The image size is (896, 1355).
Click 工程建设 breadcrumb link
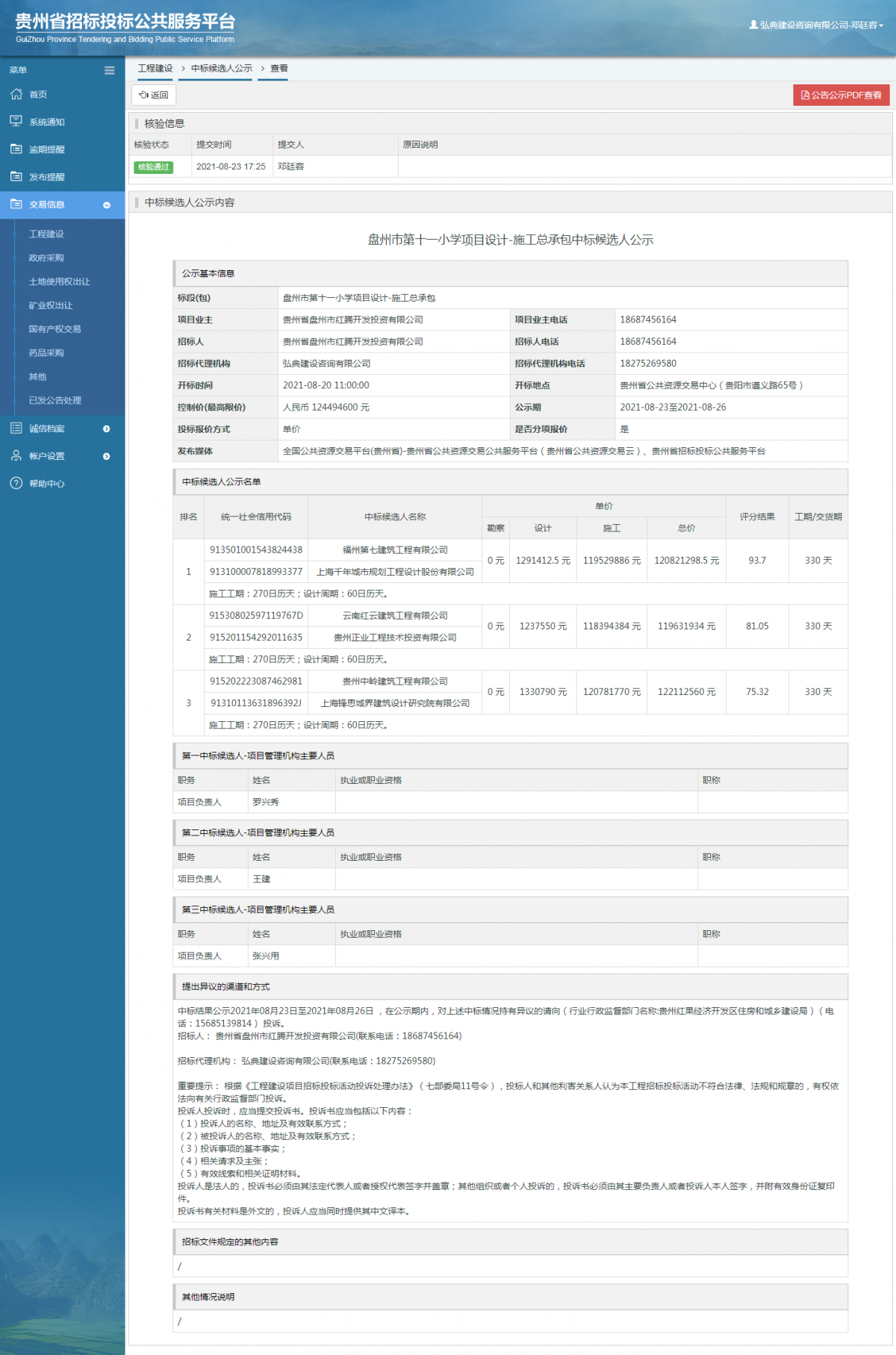(x=155, y=68)
